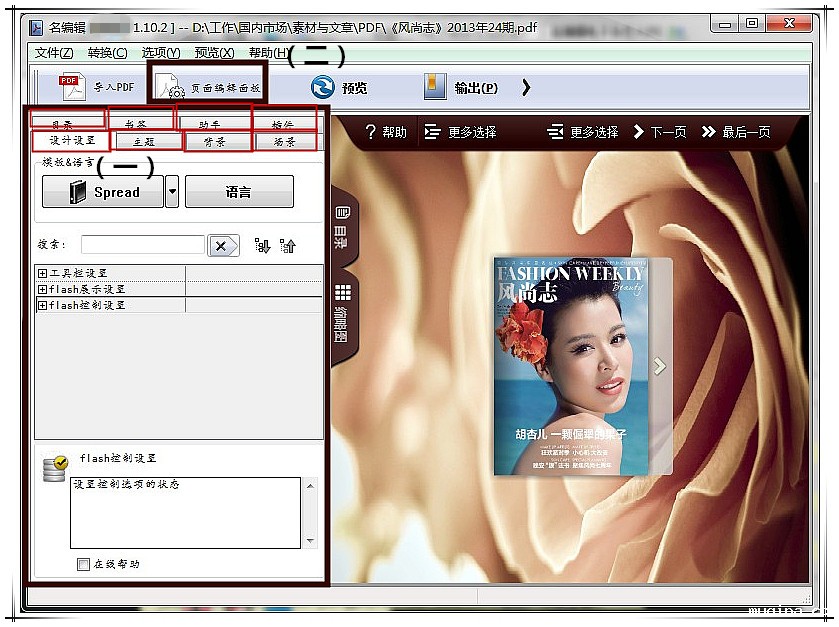
Task: Clear the search box with X button
Action: click(223, 246)
